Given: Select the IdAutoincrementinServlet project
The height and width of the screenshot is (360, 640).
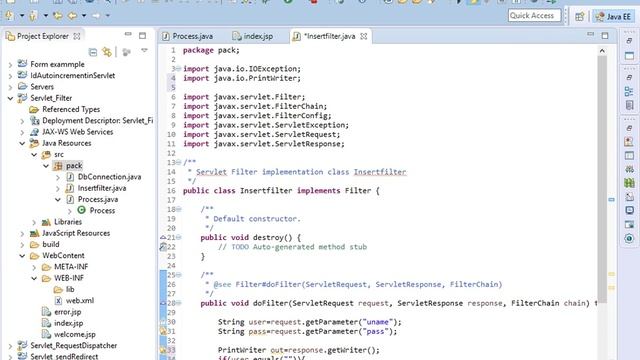Looking at the screenshot, I should pos(72,76).
